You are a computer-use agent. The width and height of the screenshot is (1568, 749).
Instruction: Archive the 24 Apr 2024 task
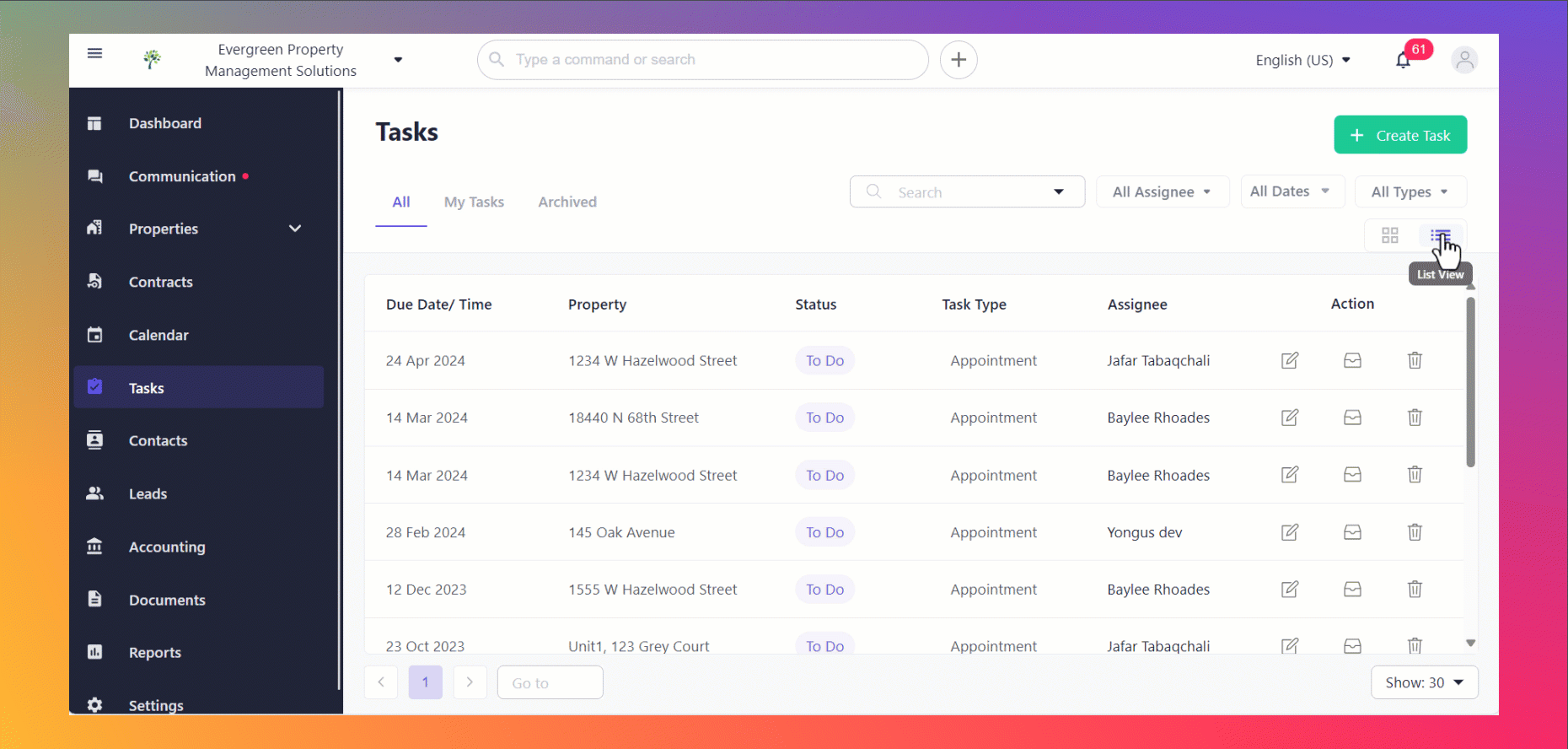(x=1352, y=360)
